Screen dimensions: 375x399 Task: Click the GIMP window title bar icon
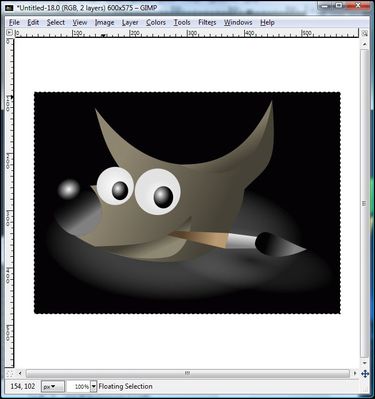coord(9,8)
